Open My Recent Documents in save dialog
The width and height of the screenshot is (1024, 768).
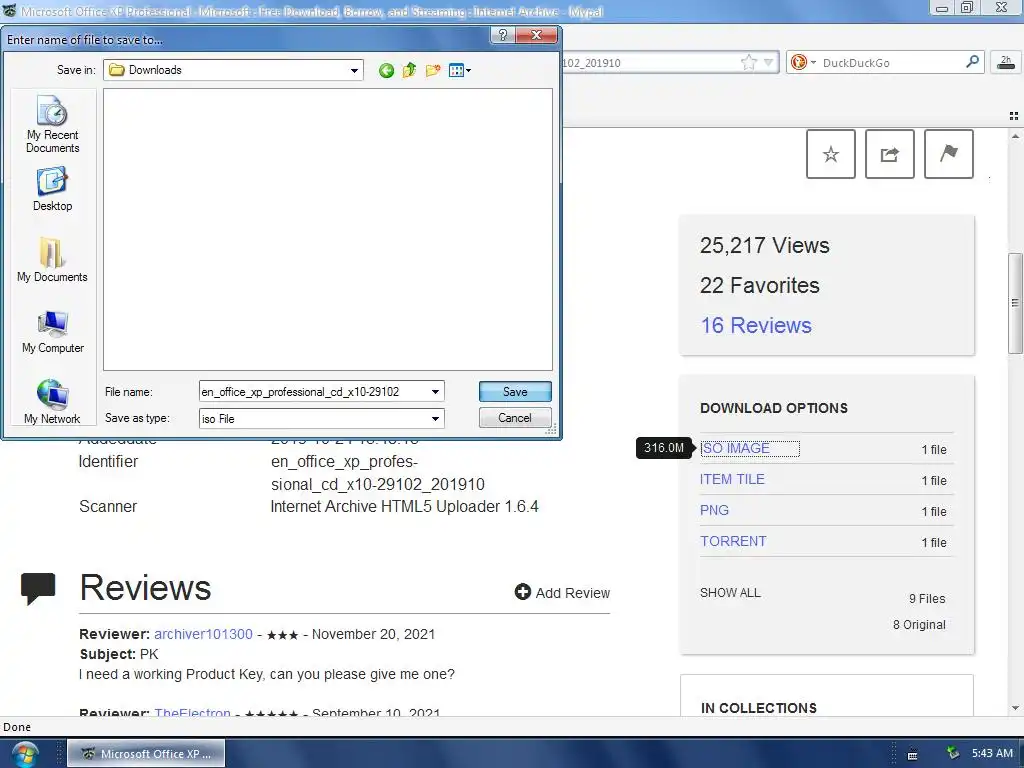click(52, 124)
